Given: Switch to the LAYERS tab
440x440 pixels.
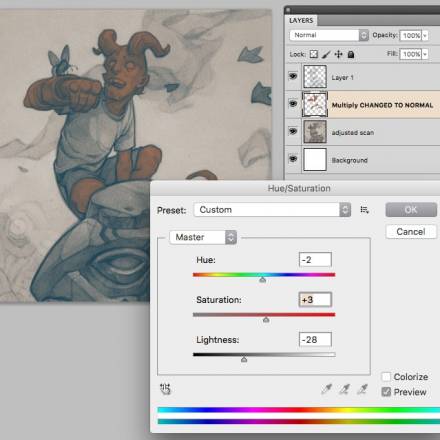Looking at the screenshot, I should tap(301, 21).
